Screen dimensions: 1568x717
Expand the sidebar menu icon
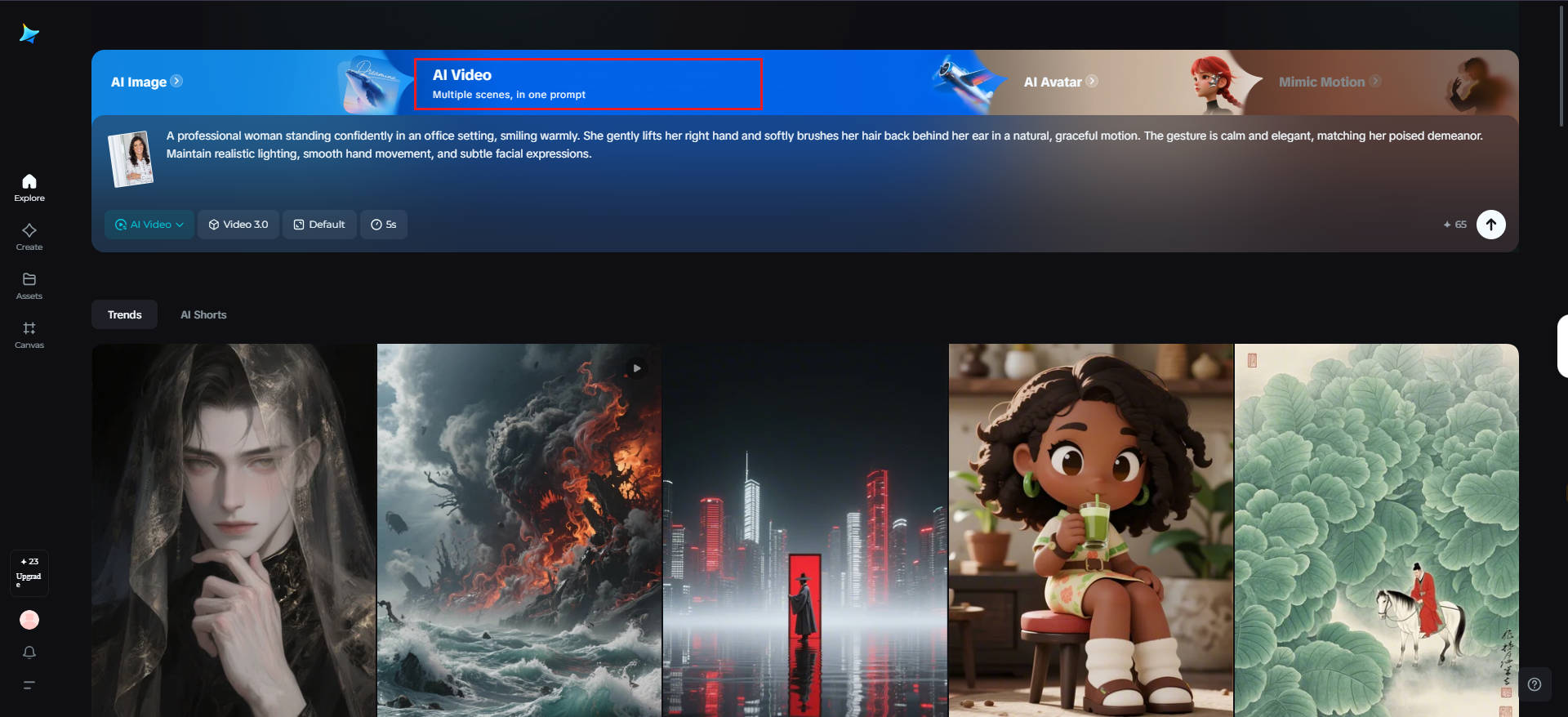click(x=29, y=685)
